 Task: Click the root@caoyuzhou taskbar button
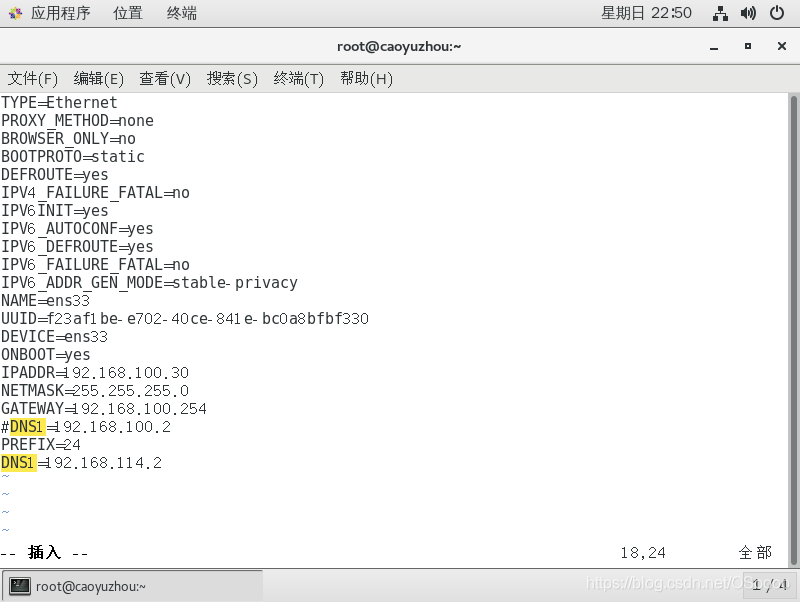tap(133, 586)
